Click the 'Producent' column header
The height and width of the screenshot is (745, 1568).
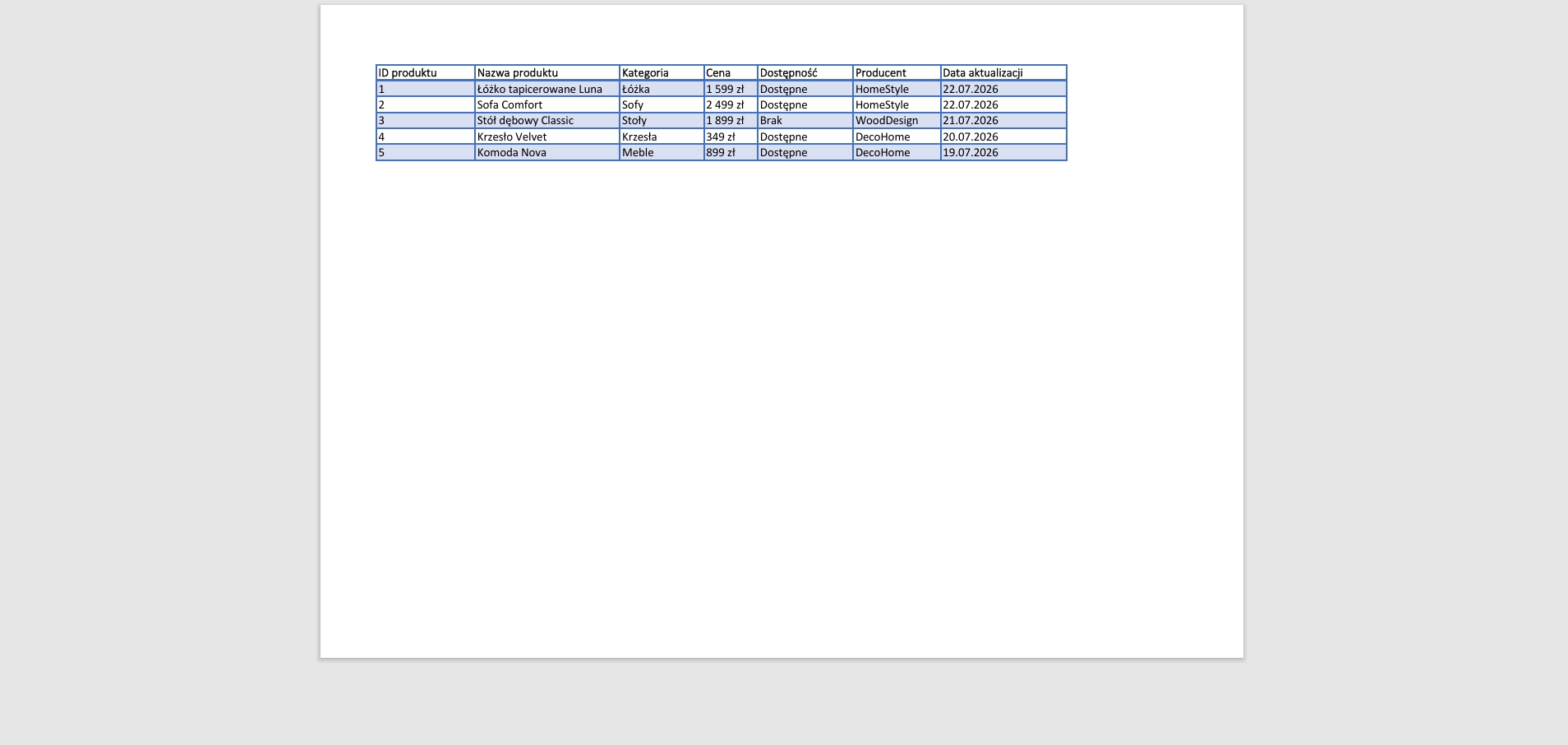[x=897, y=73]
